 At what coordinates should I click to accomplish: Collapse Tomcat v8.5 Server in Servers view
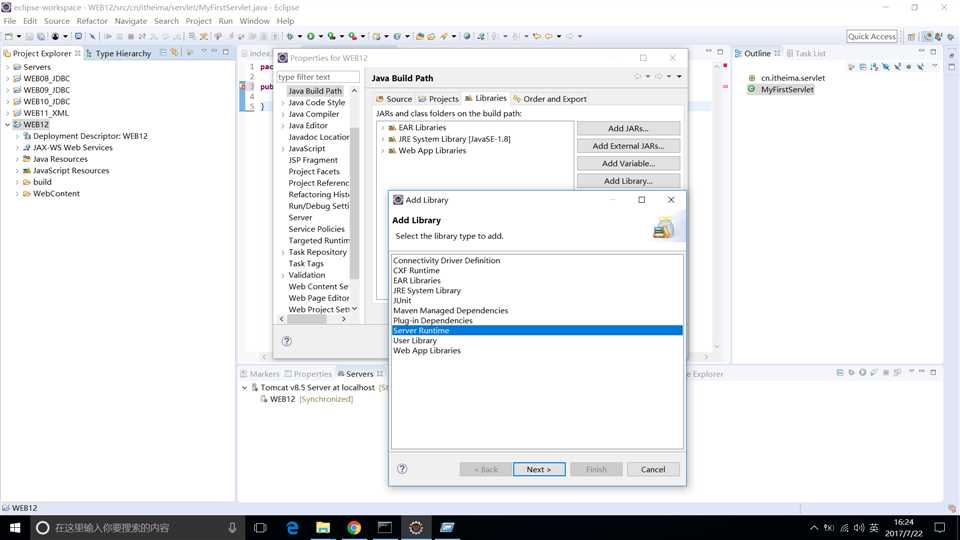[x=244, y=388]
